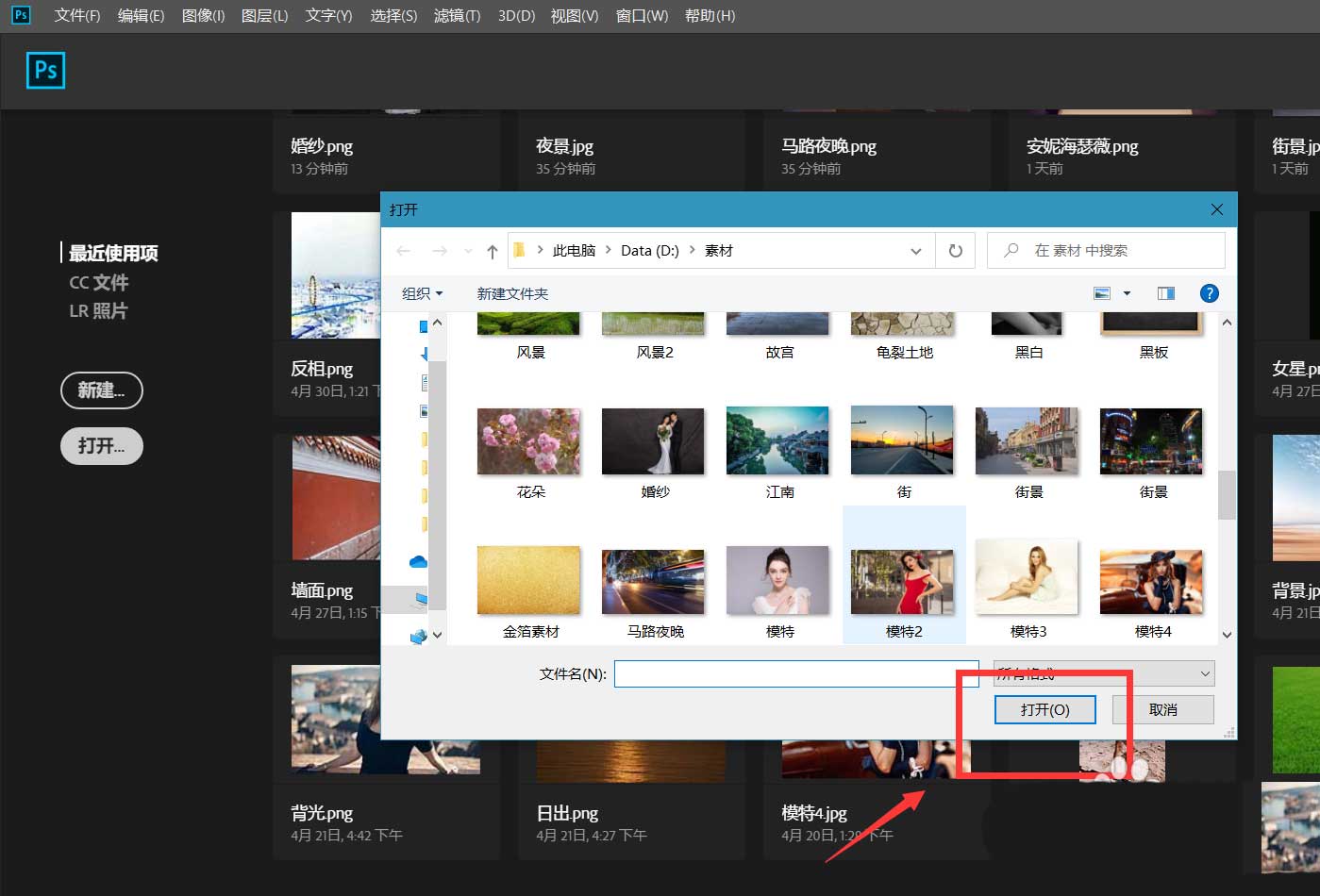Expand the address bar history dropdown
Viewport: 1320px width, 896px height.
915,251
